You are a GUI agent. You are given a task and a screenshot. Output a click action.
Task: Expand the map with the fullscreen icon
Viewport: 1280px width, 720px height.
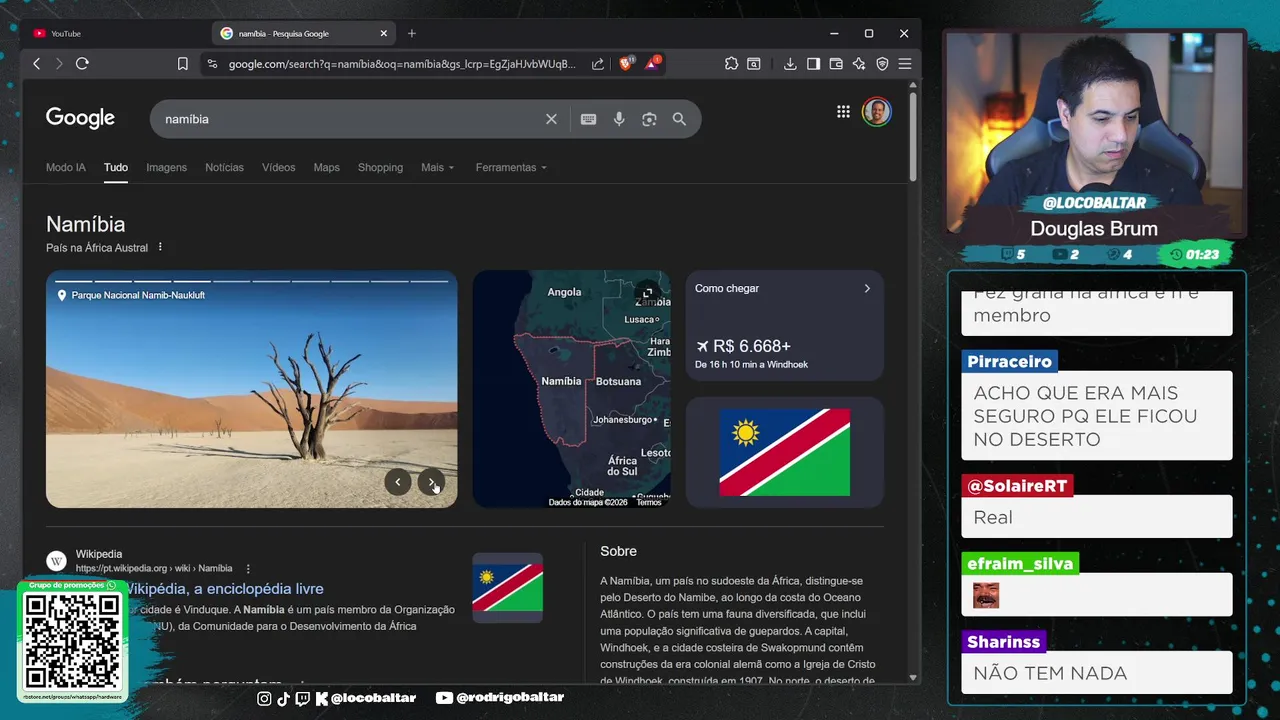[647, 293]
